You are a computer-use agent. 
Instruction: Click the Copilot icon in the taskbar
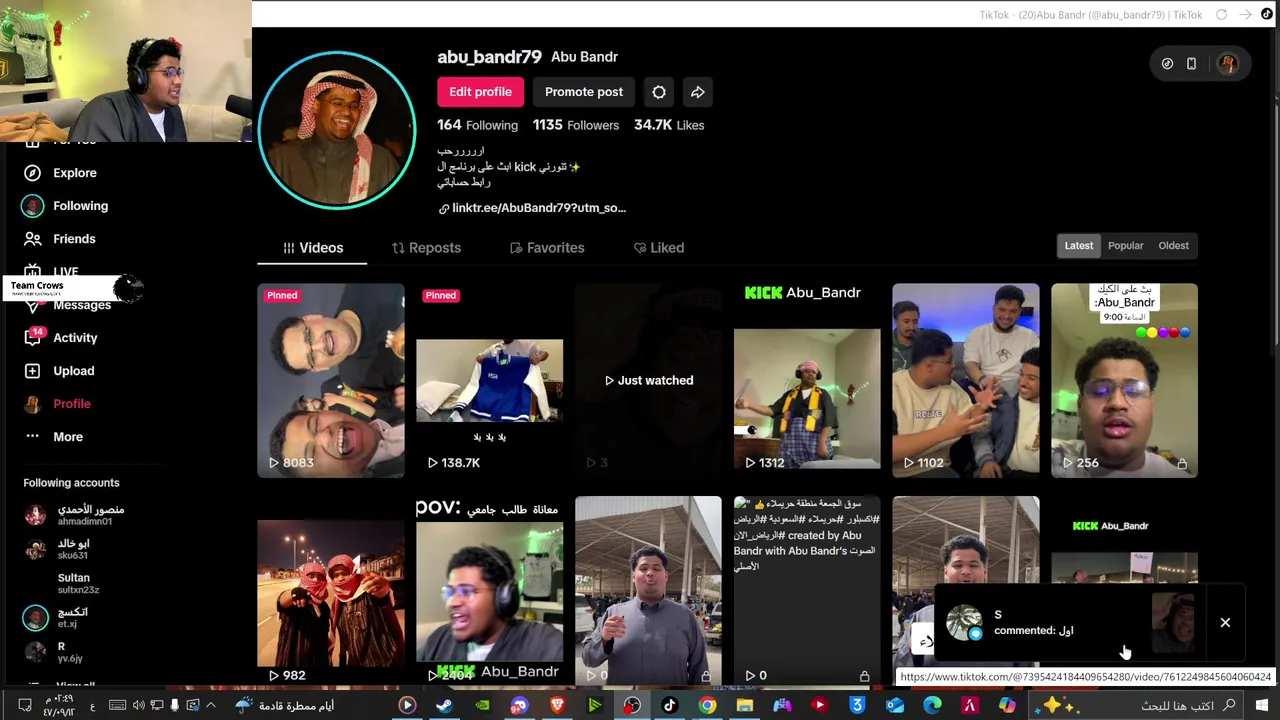click(x=1007, y=705)
